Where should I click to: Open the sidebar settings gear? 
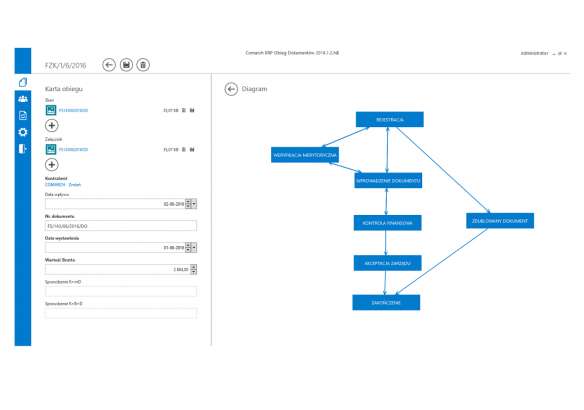pos(23,132)
